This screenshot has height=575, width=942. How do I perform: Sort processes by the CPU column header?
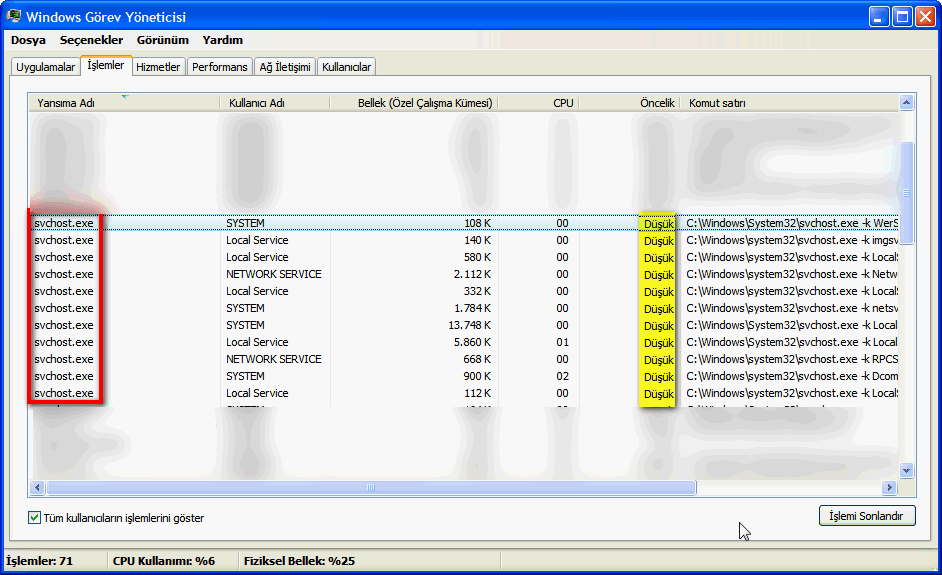538,103
